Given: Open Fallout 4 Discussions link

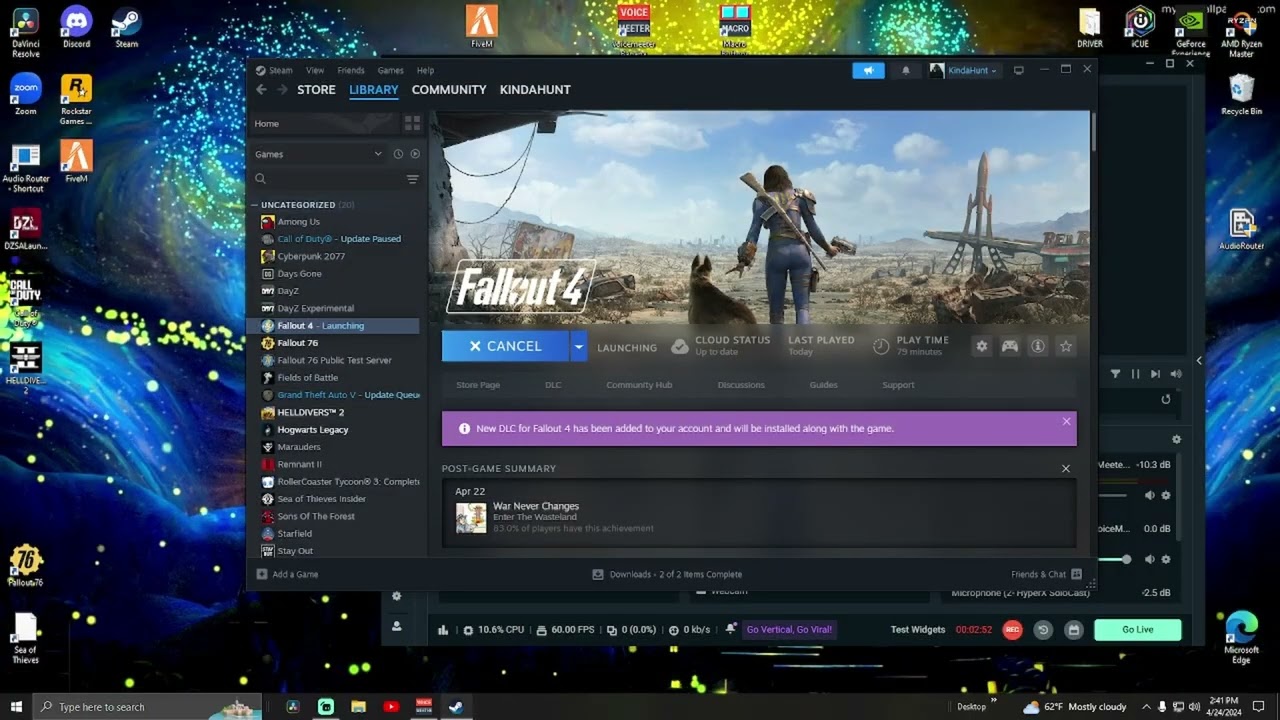Looking at the screenshot, I should pos(741,385).
